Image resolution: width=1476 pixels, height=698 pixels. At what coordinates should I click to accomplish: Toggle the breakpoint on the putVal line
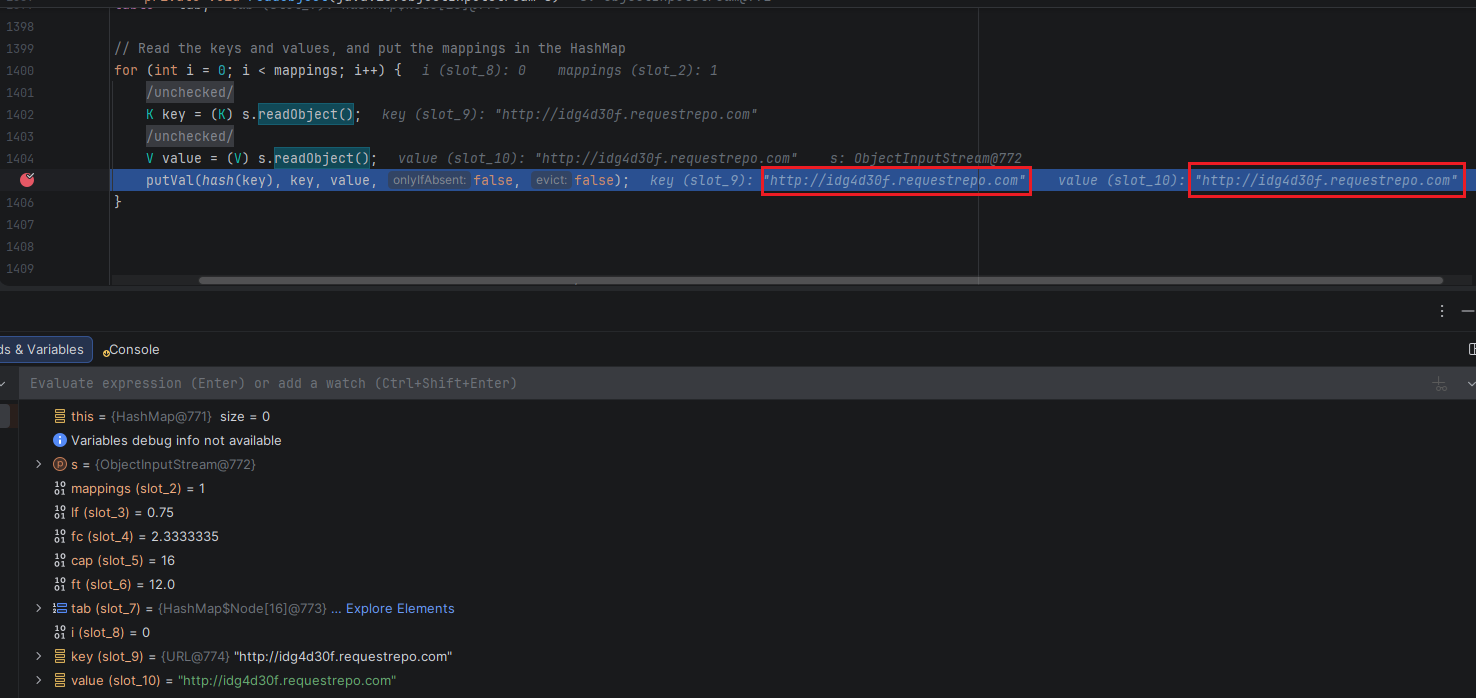27,180
